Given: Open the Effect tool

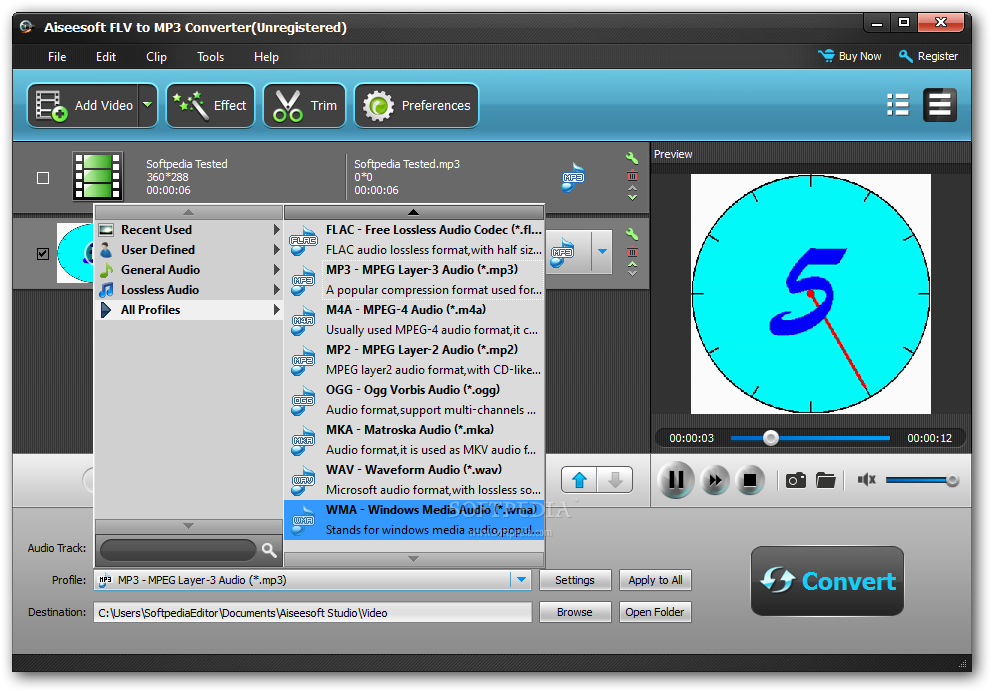Looking at the screenshot, I should pos(211,106).
